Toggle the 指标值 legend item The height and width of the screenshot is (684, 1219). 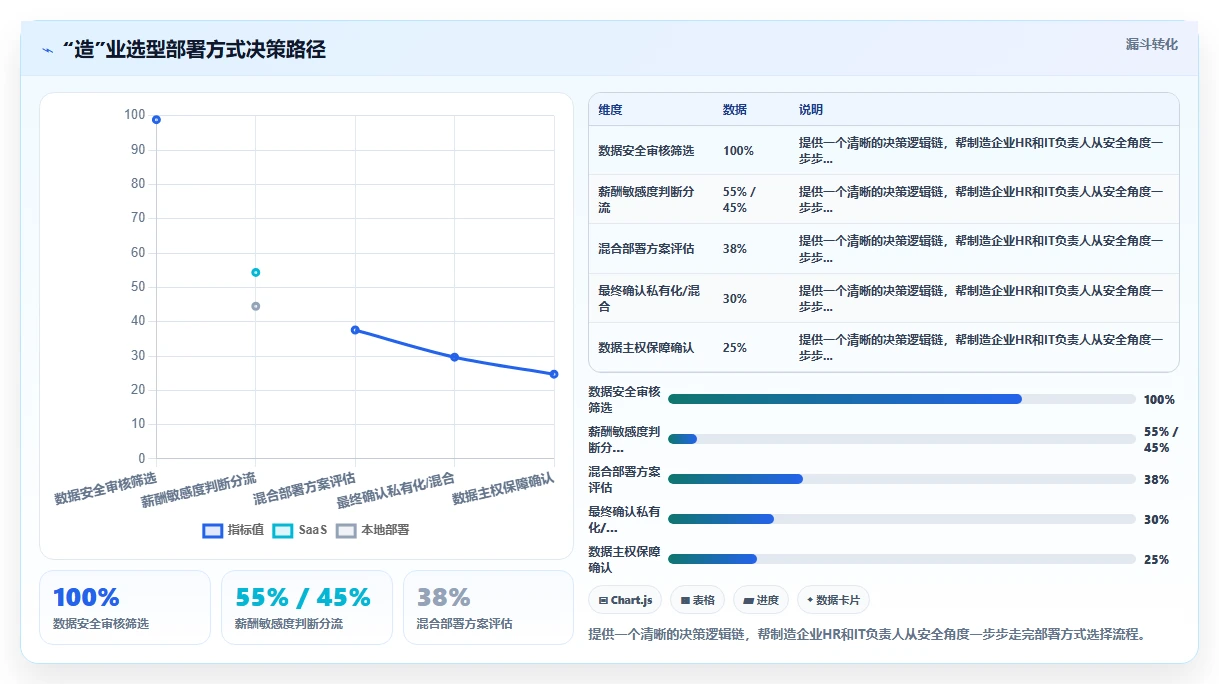pos(233,530)
